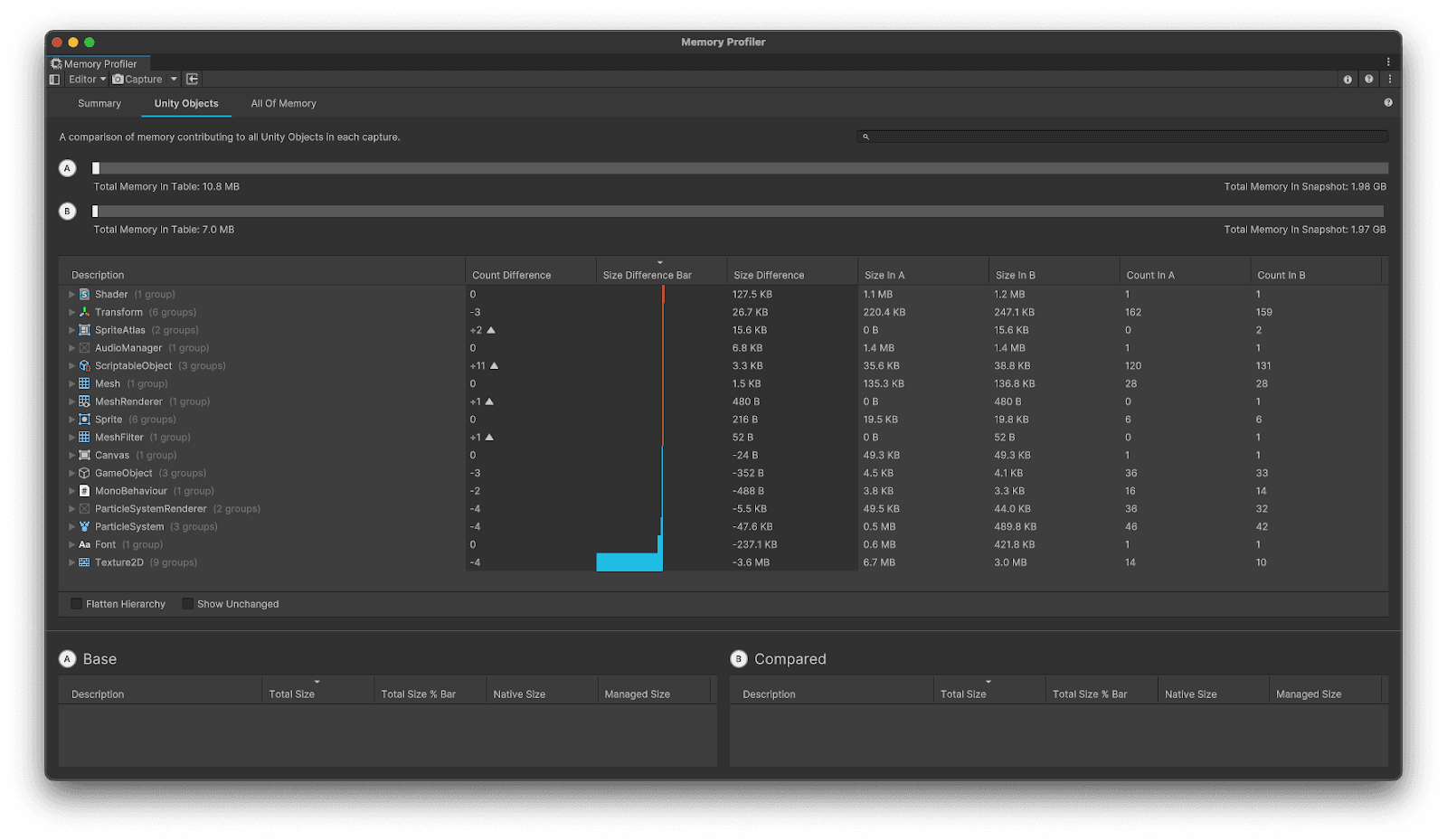Enable the Show Unchanged checkbox

point(187,604)
